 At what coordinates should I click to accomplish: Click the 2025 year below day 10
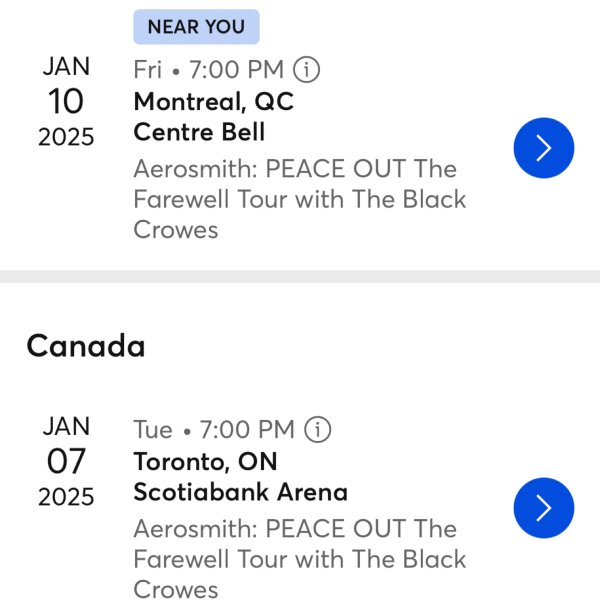pyautogui.click(x=66, y=137)
